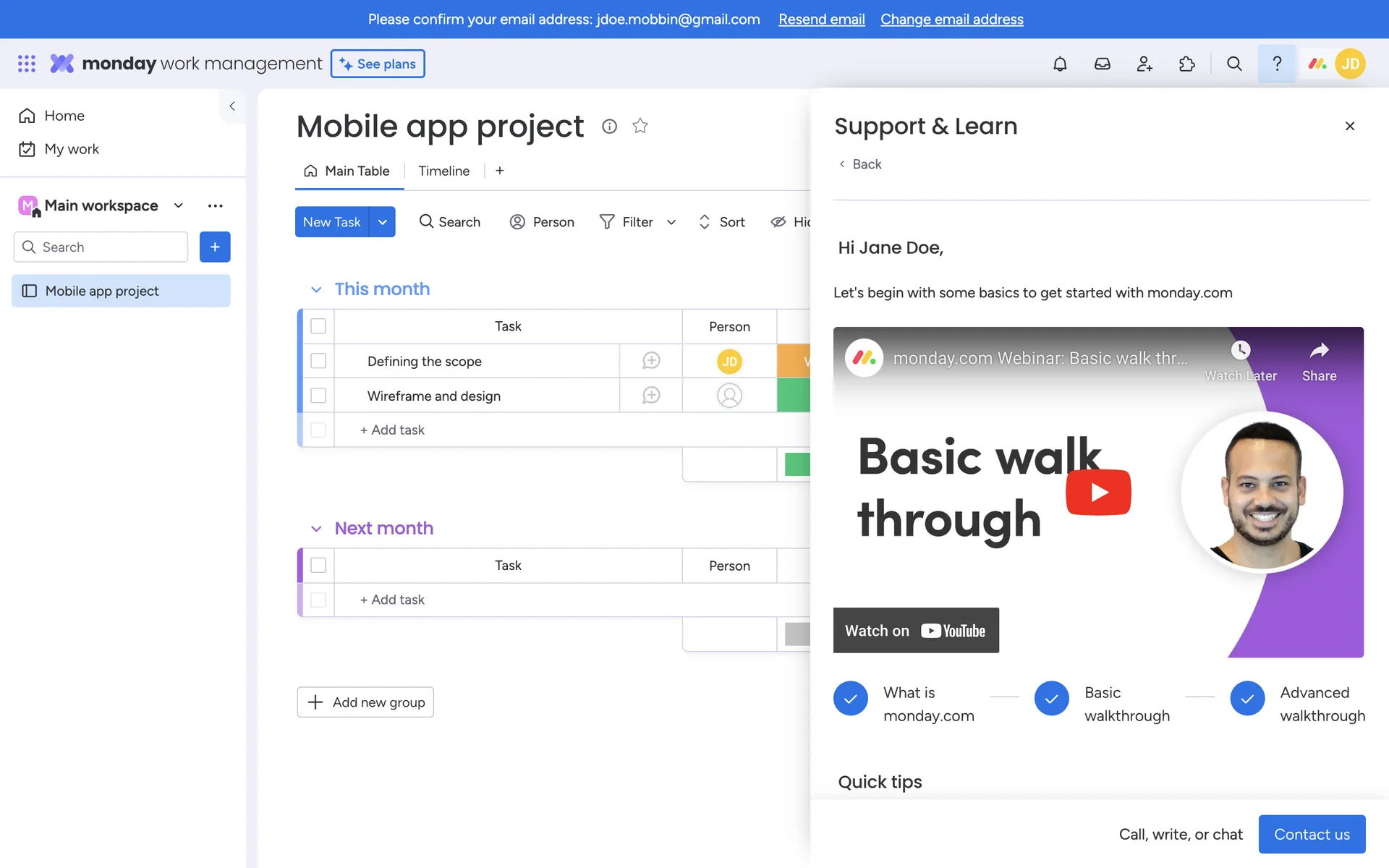Viewport: 1389px width, 868px height.
Task: Check the Wireframe and design checkbox
Action: pyautogui.click(x=318, y=396)
